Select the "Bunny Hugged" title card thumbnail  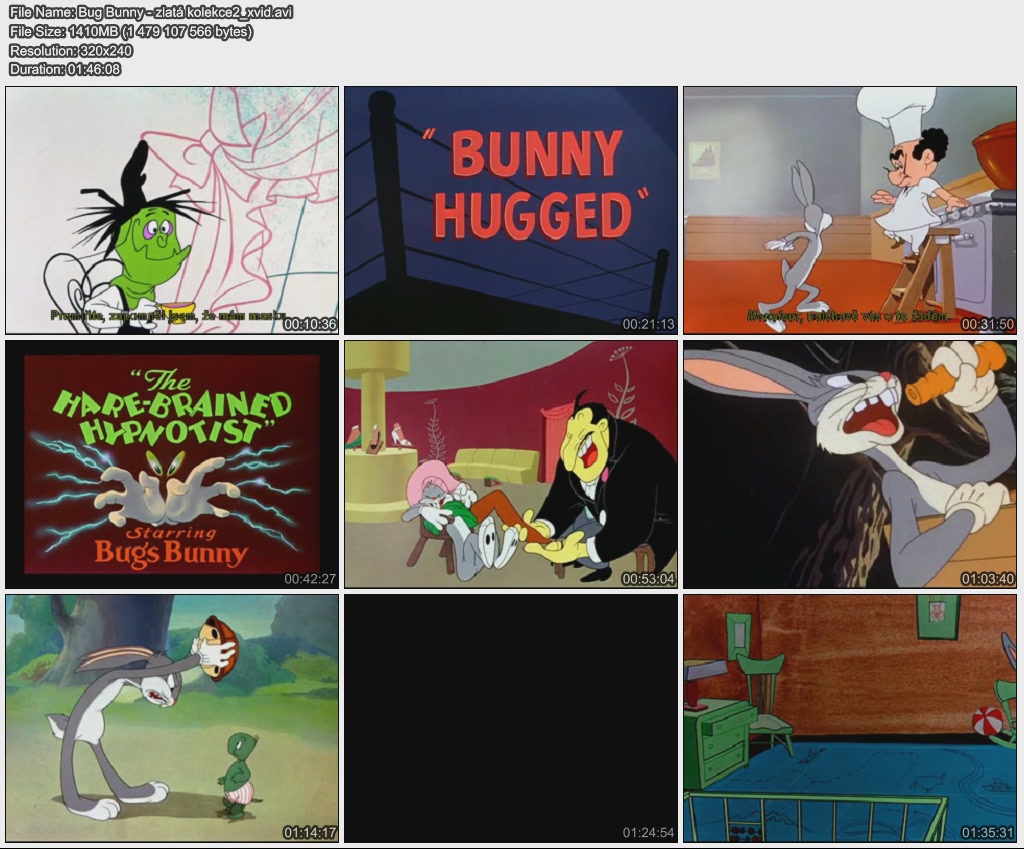click(511, 209)
